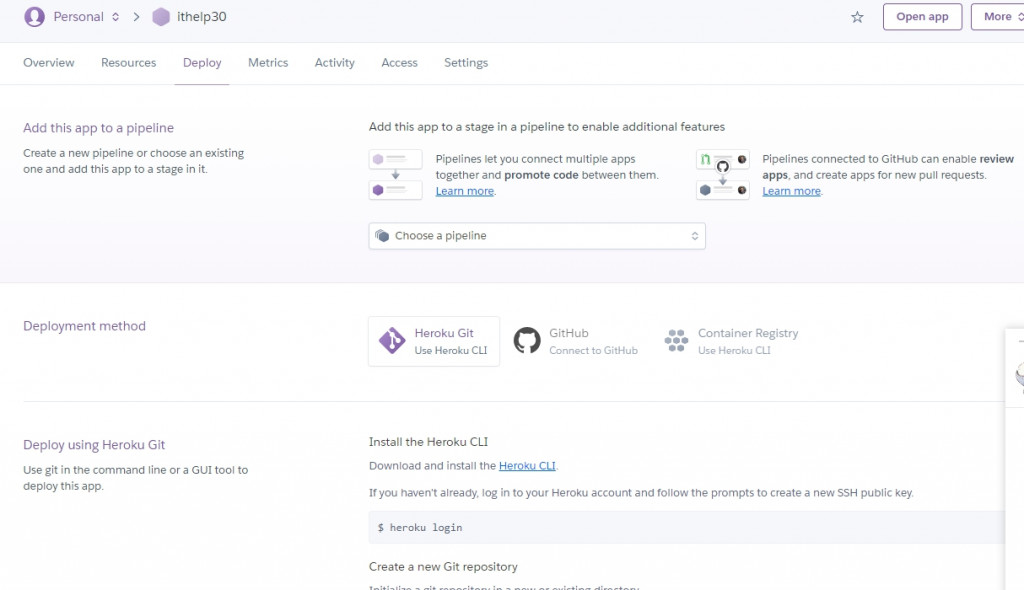Expand the More menu button
Image resolution: width=1024 pixels, height=590 pixels.
point(1000,17)
